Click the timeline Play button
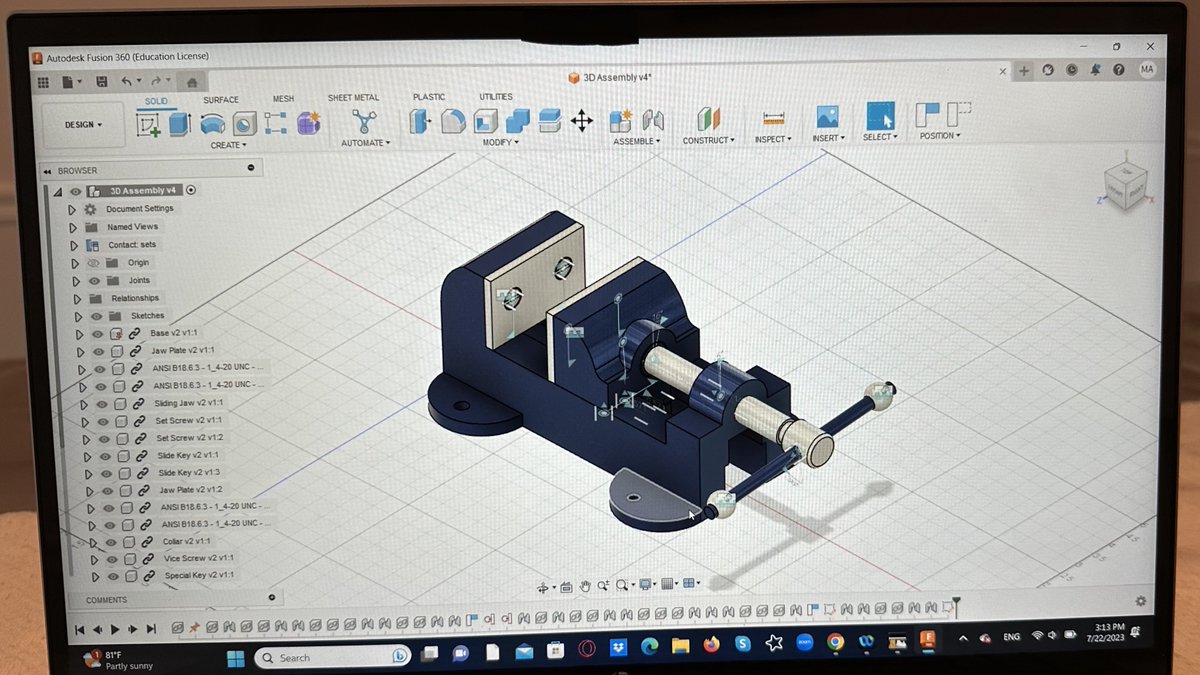1200x675 pixels. [x=115, y=630]
